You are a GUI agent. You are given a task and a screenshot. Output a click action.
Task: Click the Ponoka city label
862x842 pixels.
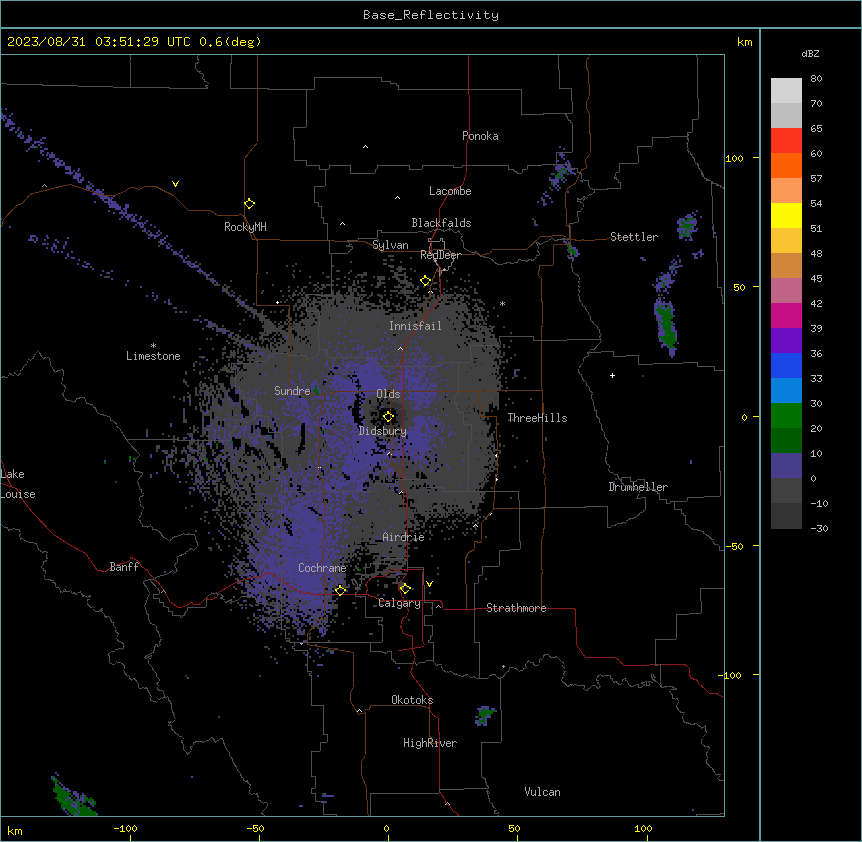click(x=480, y=136)
